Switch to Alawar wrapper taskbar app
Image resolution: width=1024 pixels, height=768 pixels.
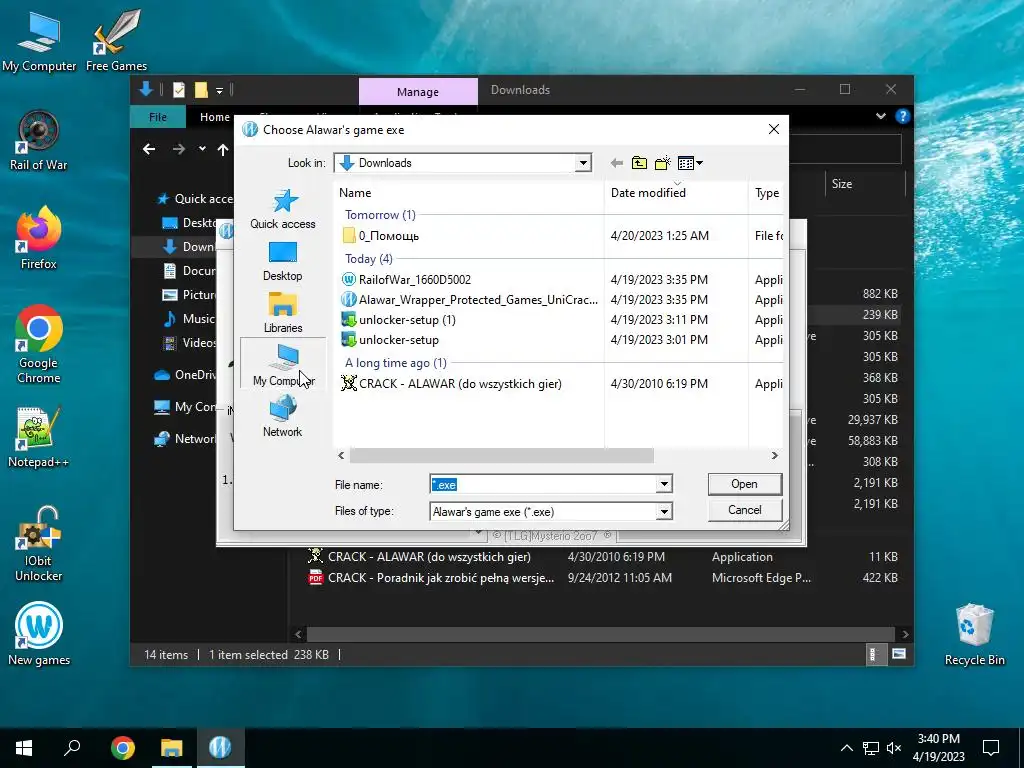tap(220, 748)
